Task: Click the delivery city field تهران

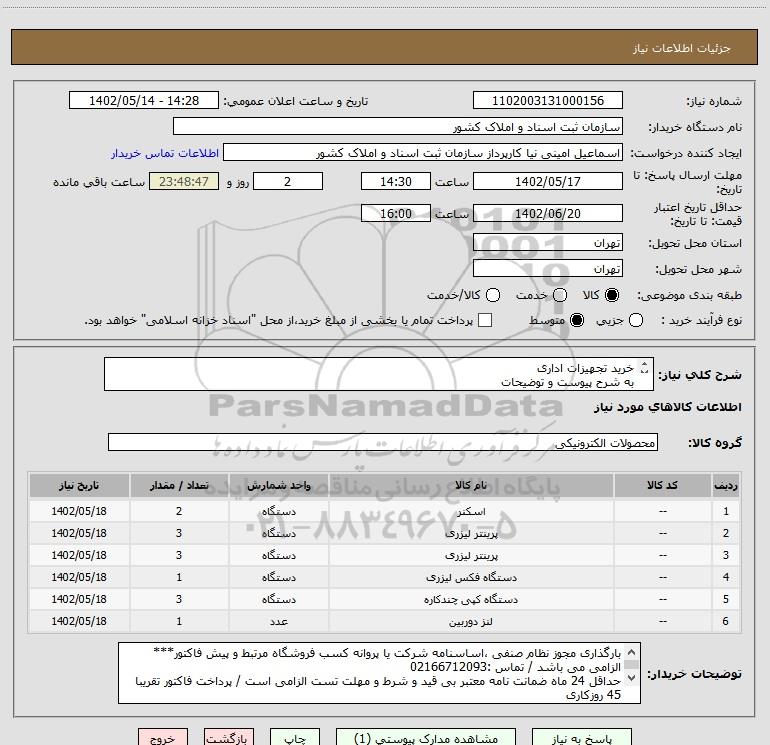Action: tap(548, 268)
